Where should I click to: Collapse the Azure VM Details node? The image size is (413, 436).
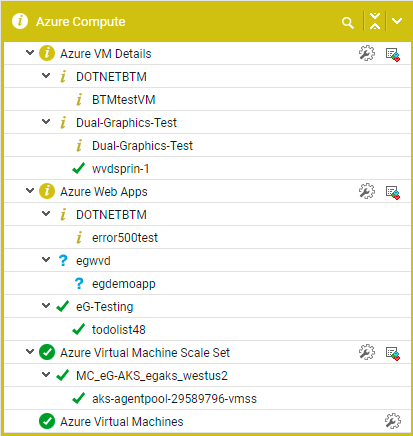(30, 53)
